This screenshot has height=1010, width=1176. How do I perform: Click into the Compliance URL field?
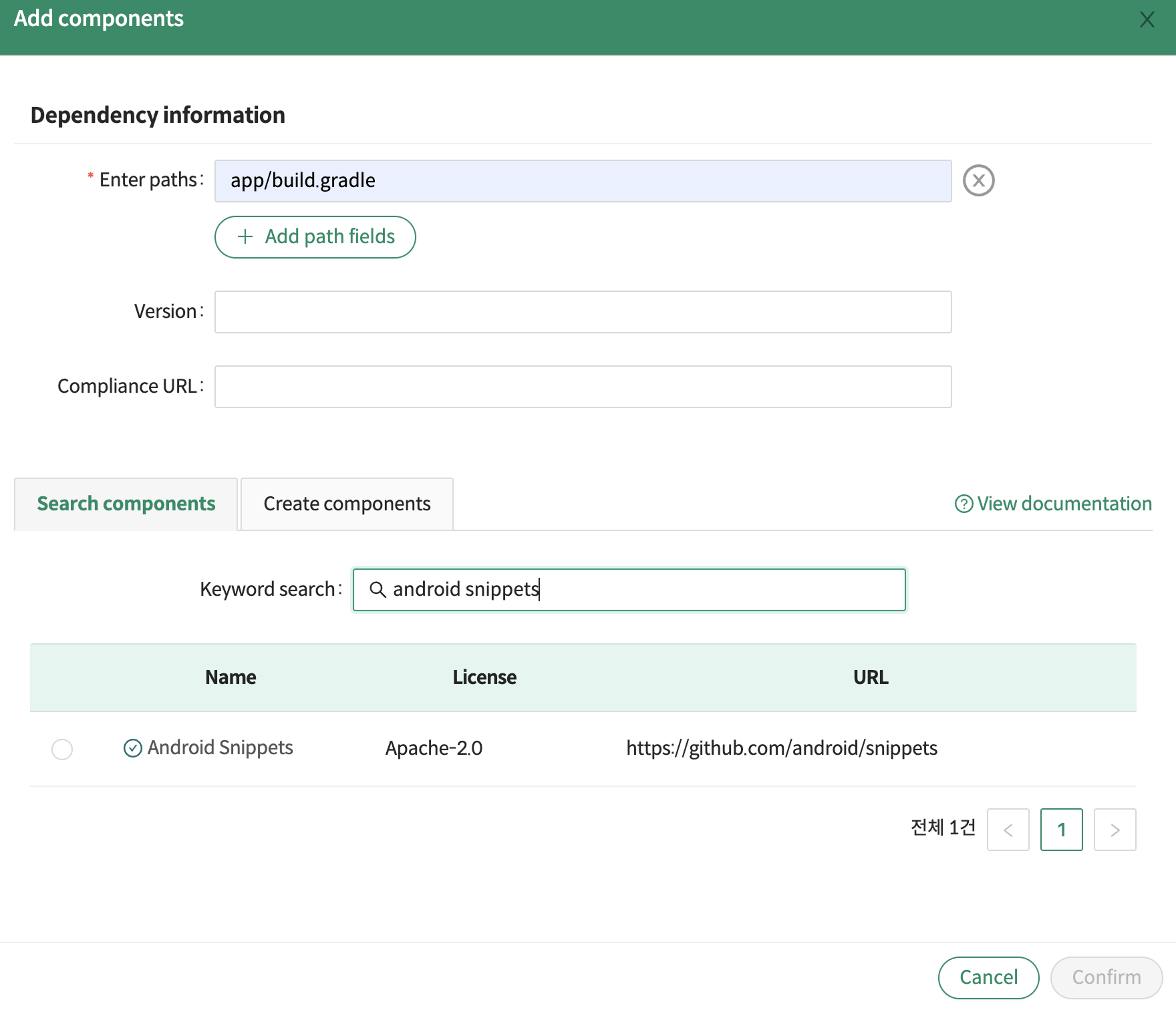pos(583,387)
